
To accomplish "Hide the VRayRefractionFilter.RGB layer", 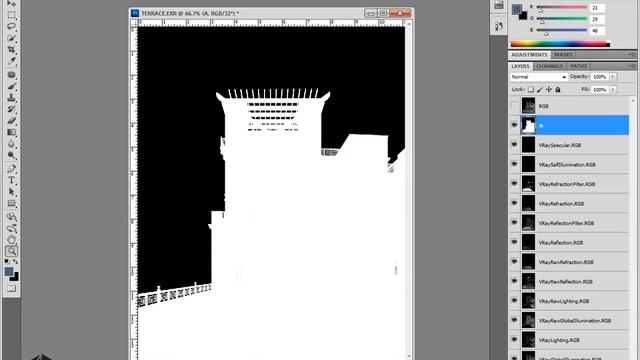I will 514,184.
